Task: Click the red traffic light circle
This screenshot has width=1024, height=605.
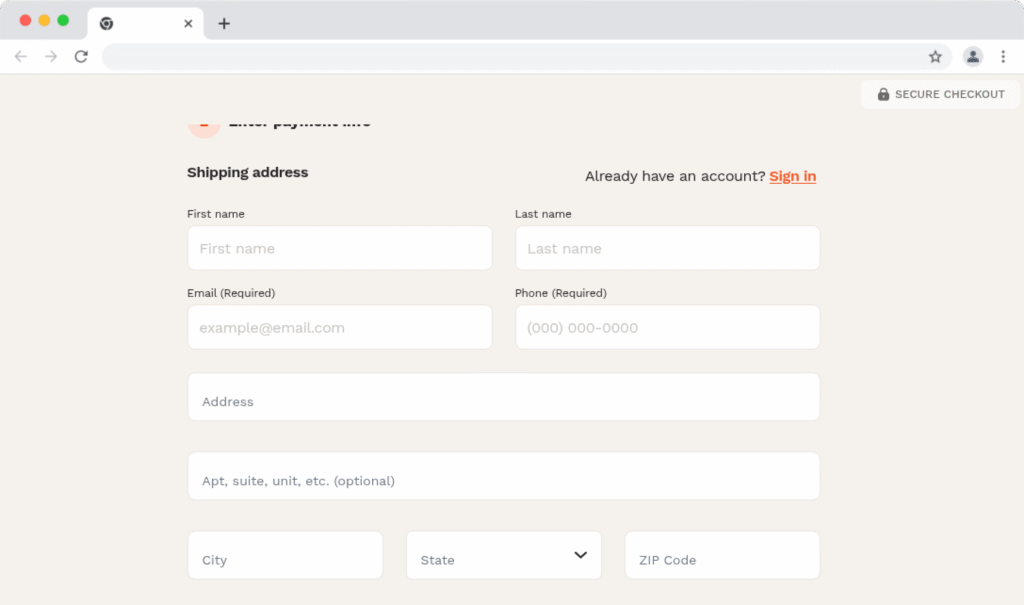Action: point(24,18)
